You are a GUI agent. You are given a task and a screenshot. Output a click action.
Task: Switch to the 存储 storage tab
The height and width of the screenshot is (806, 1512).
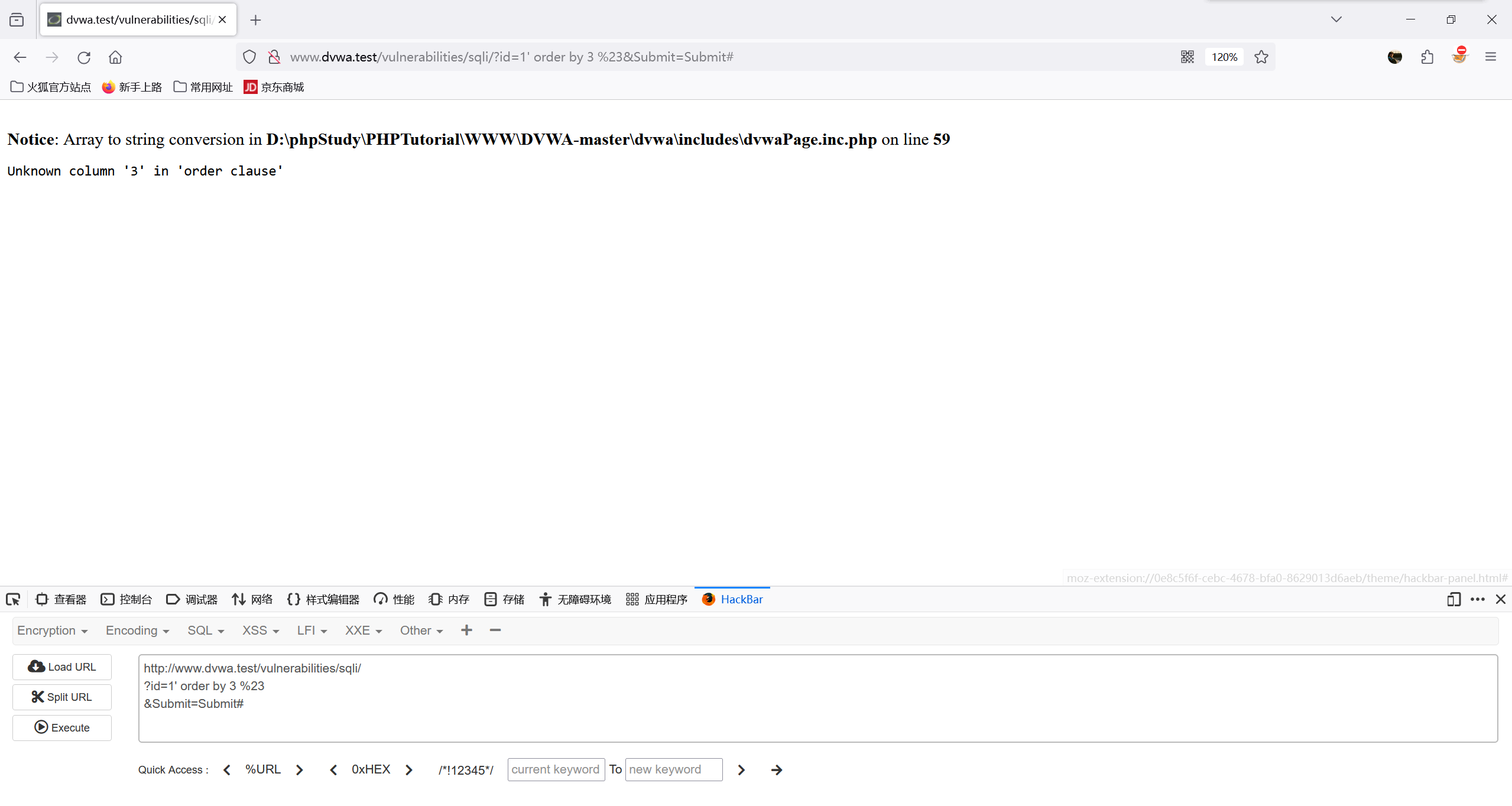pyautogui.click(x=504, y=599)
